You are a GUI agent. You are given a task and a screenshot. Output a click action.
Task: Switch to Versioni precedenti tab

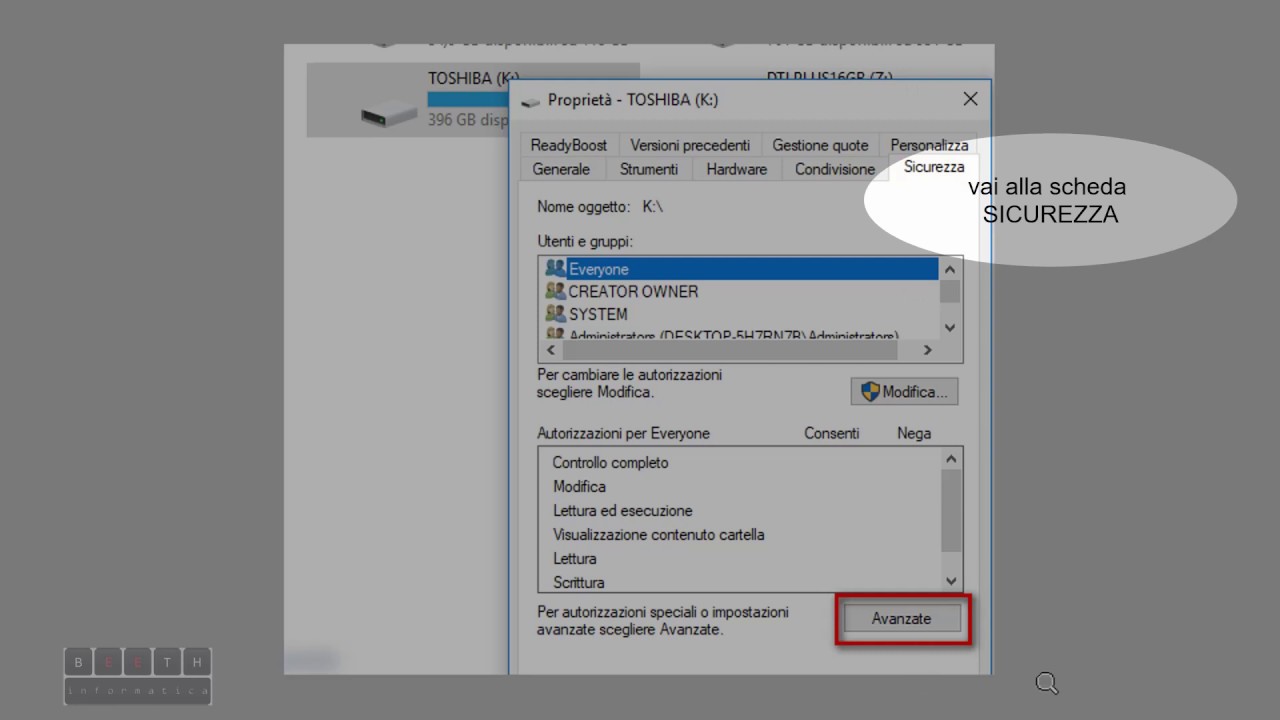coord(690,145)
